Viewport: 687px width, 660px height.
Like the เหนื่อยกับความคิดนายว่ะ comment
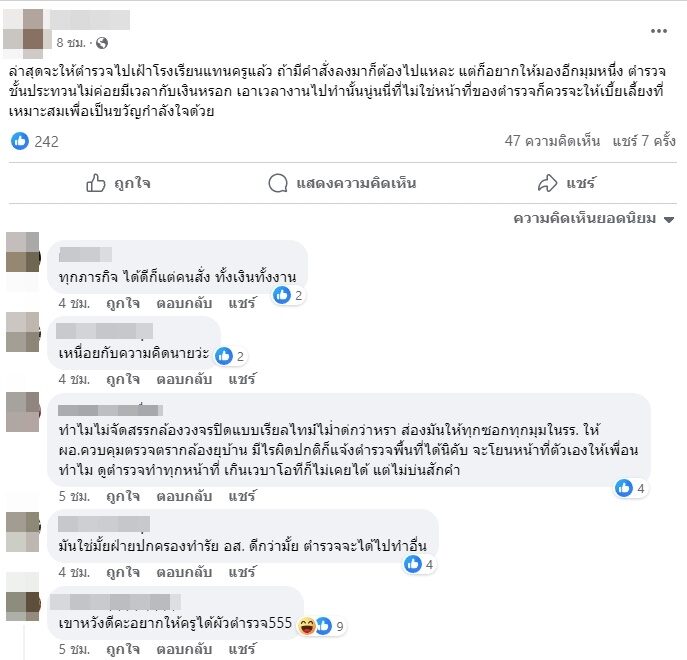123,379
